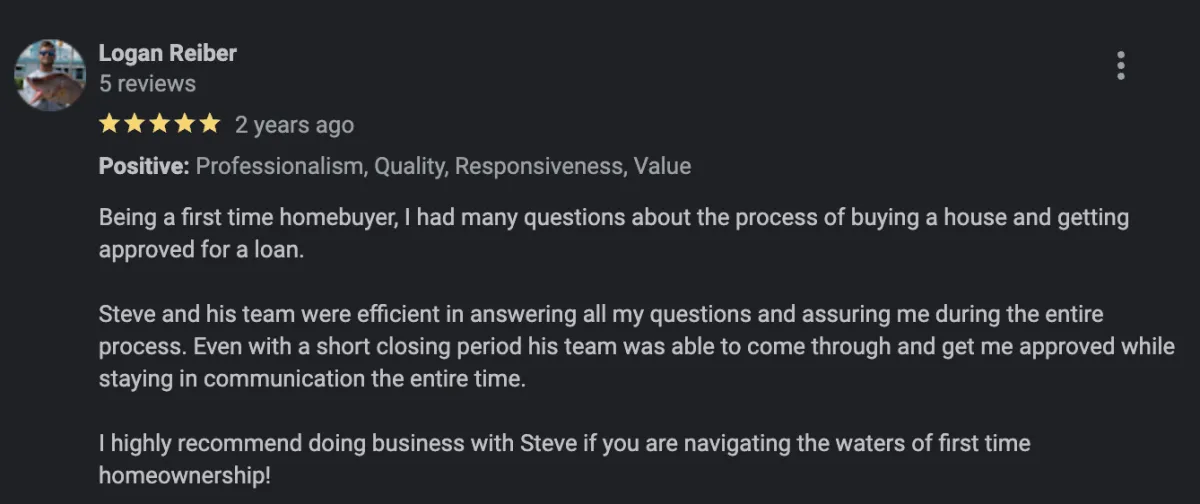Click the paragraph starting "Being a first time homebuyer"
Screen dimensions: 1200x504
coord(614,217)
